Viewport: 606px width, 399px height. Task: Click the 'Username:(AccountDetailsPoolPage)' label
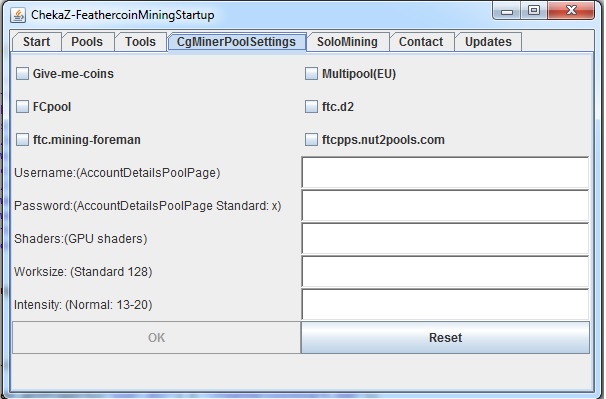coord(117,172)
